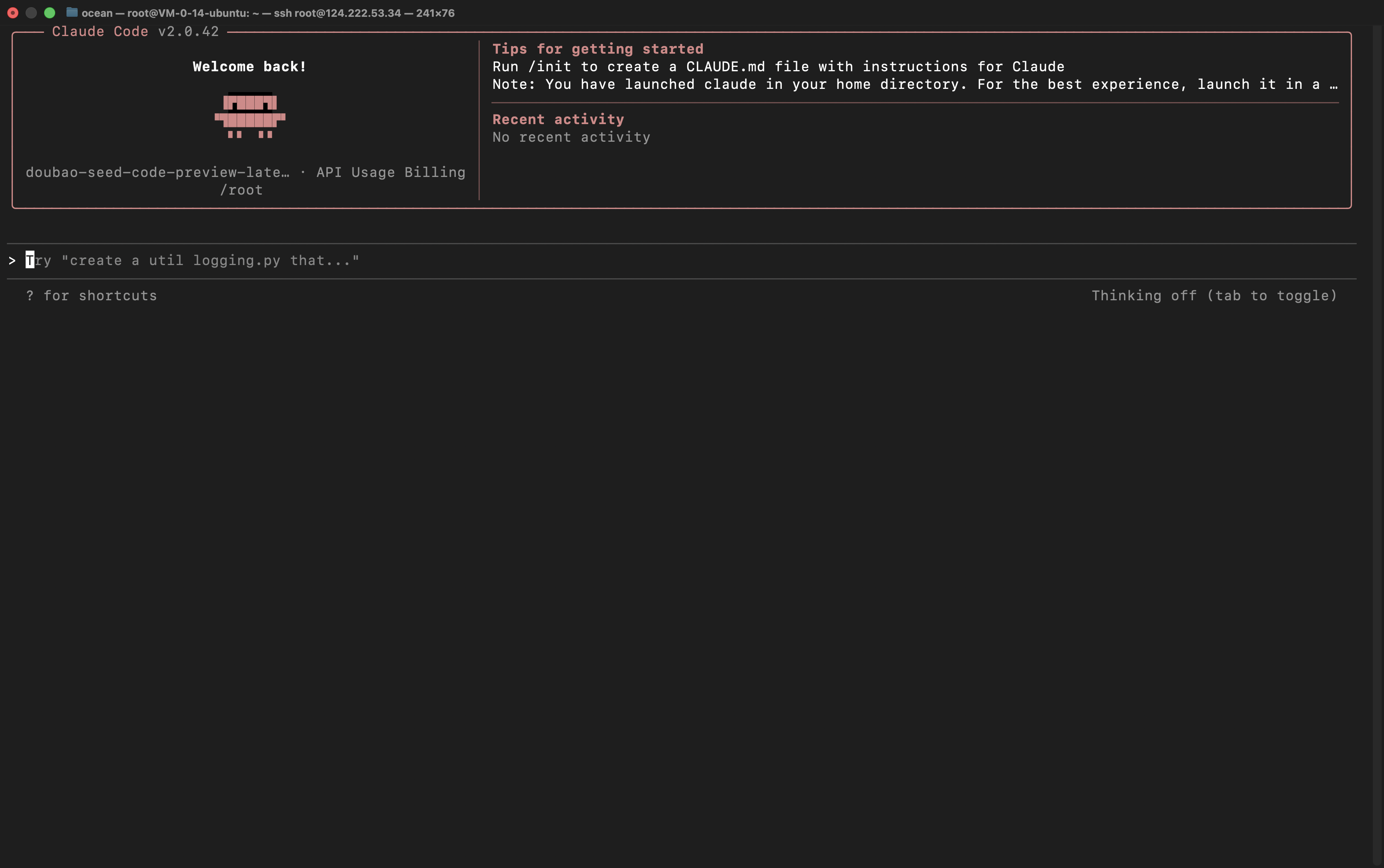
Task: Click the '? for shortcuts' hint
Action: tap(91, 295)
